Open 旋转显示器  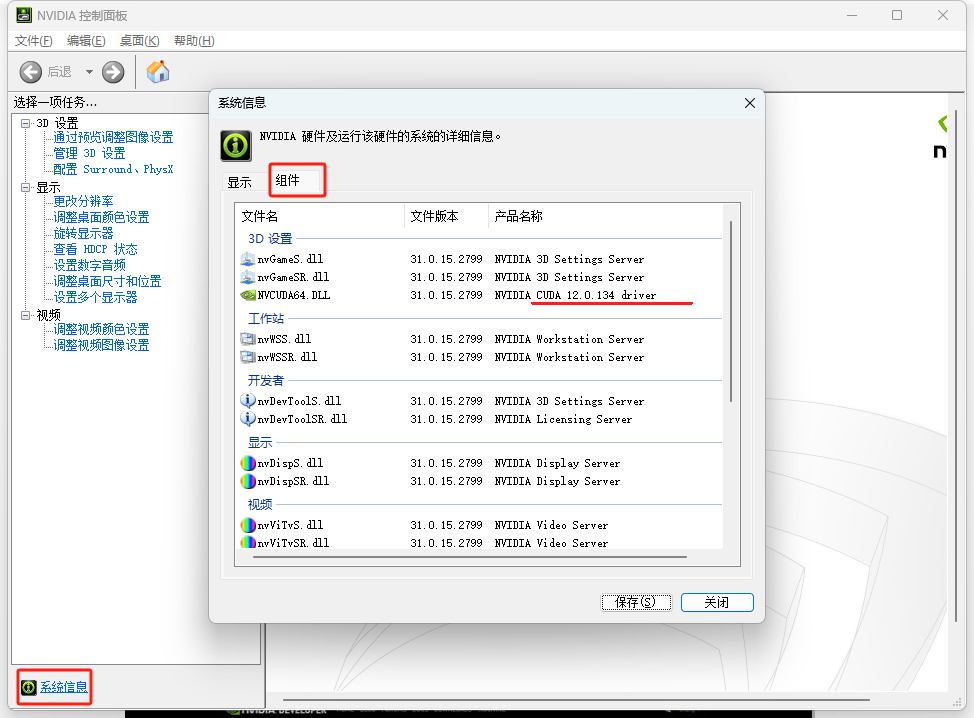coord(83,234)
